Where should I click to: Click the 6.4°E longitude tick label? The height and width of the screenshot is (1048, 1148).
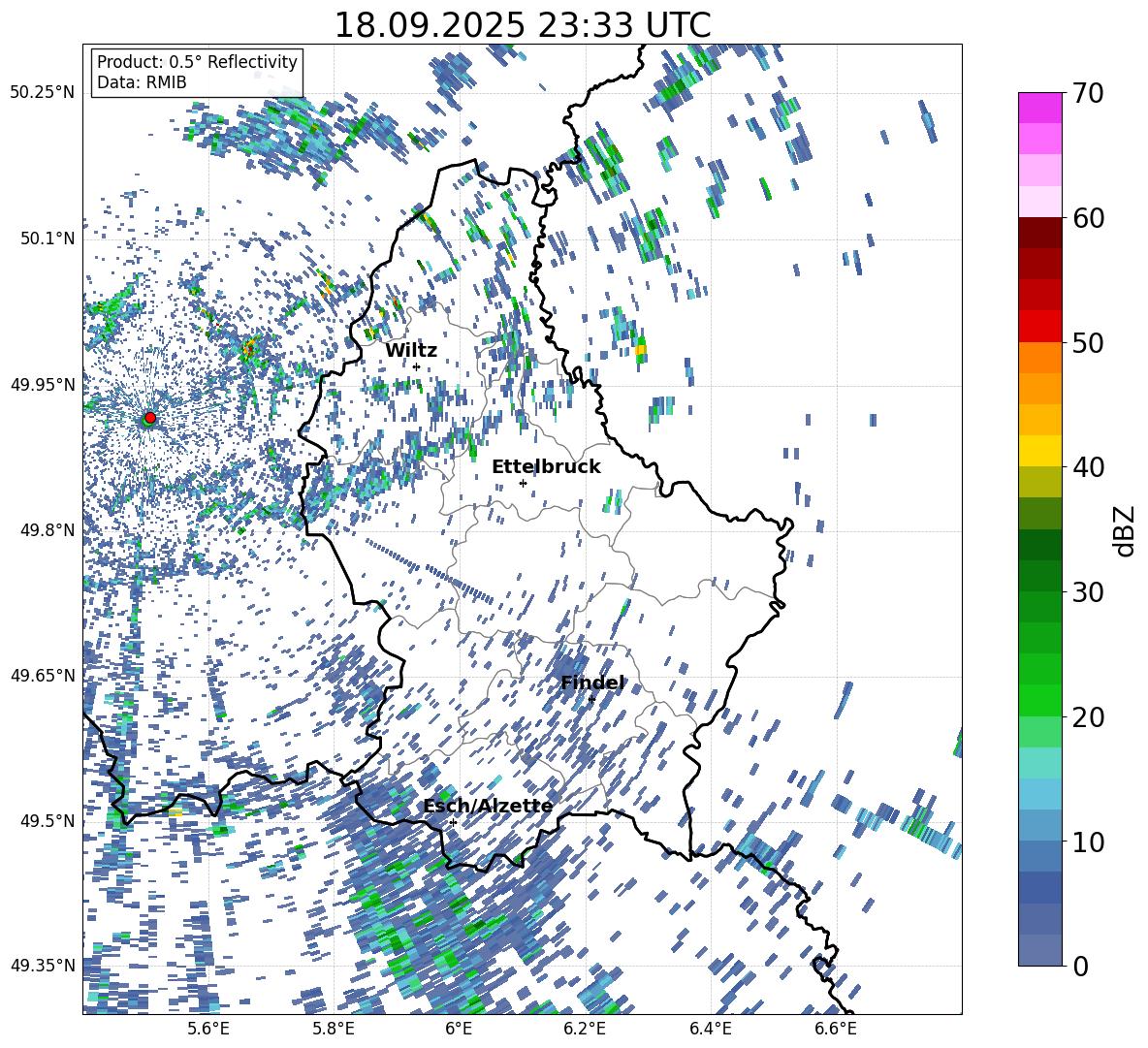(711, 1029)
